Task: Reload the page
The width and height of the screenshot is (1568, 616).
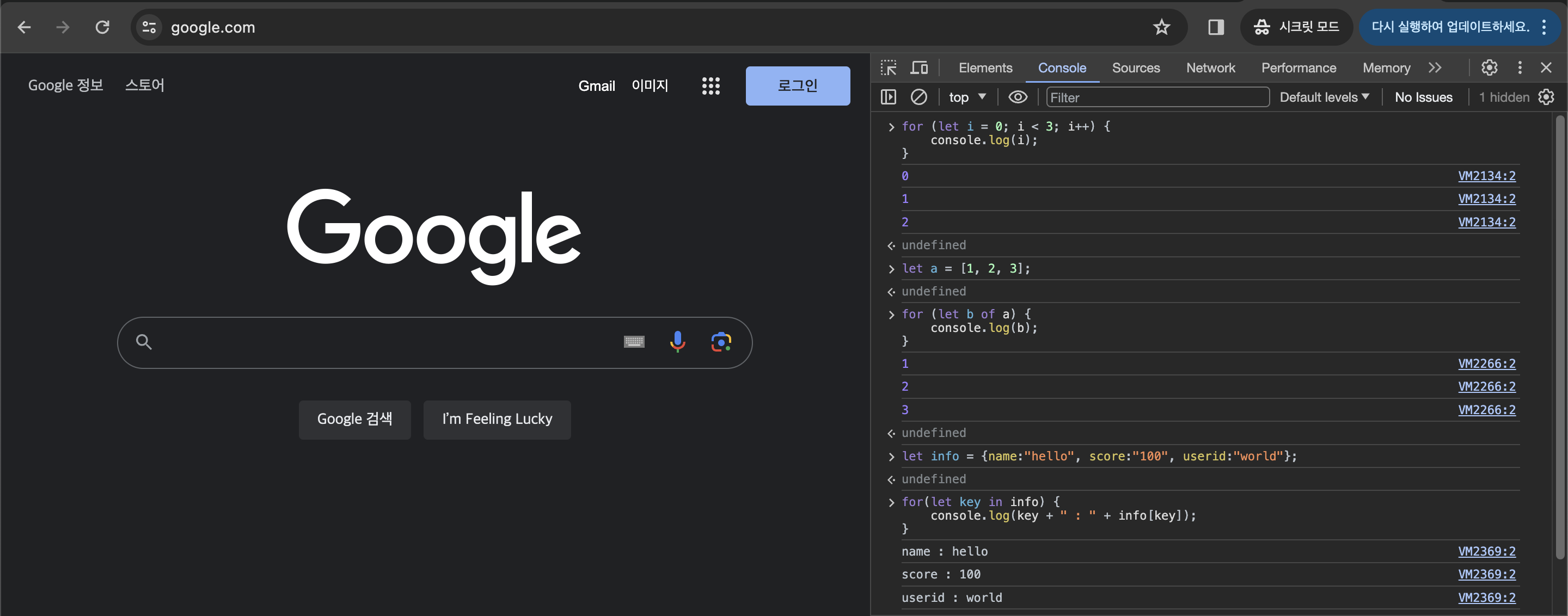Action: (102, 27)
